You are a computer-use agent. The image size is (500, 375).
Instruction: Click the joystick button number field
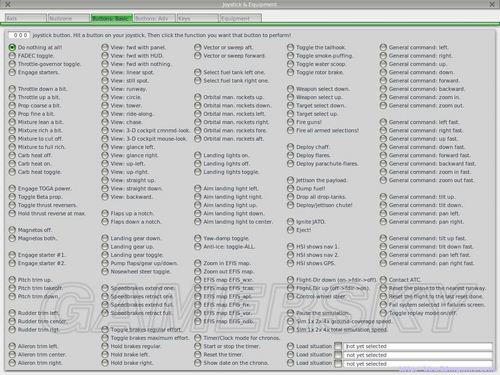coord(19,35)
